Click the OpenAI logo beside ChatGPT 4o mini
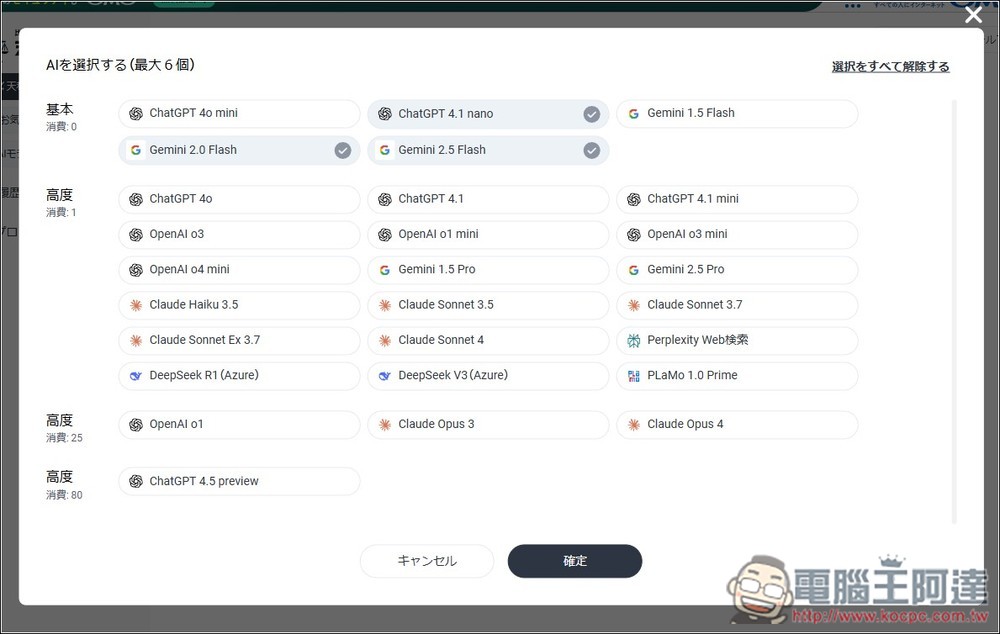 [x=136, y=114]
